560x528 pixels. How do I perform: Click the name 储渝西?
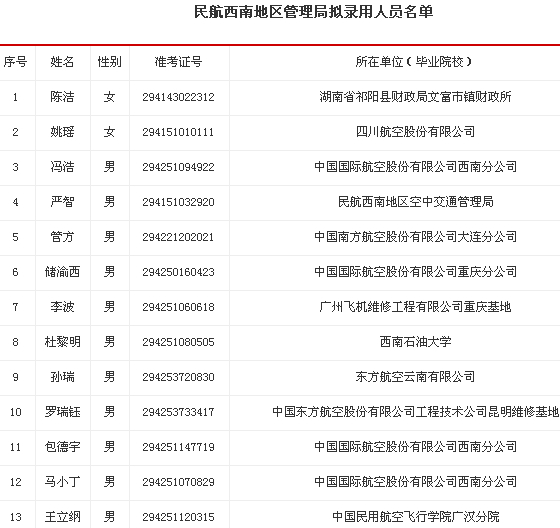click(x=62, y=272)
